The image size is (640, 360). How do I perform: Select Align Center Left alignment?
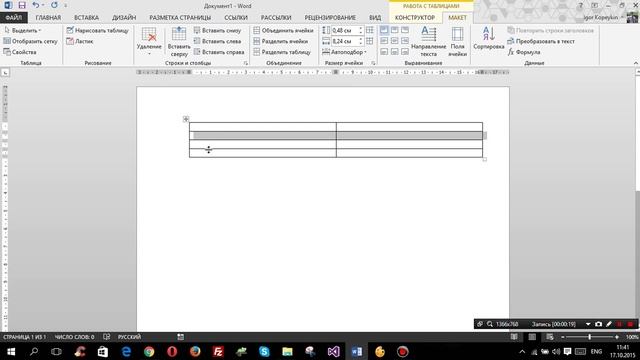384,41
